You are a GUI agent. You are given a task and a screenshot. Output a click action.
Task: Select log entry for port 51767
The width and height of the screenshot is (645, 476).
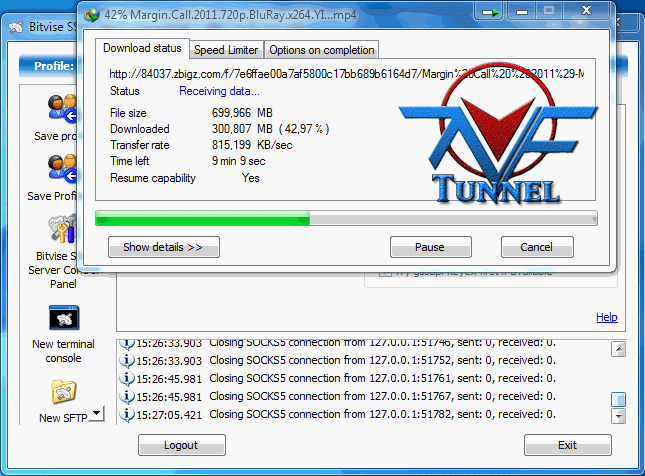pos(337,396)
